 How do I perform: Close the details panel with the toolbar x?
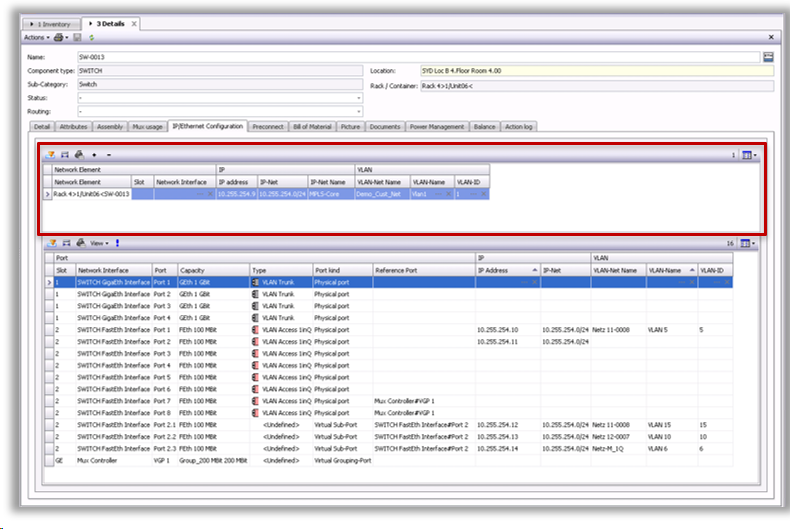[x=771, y=37]
